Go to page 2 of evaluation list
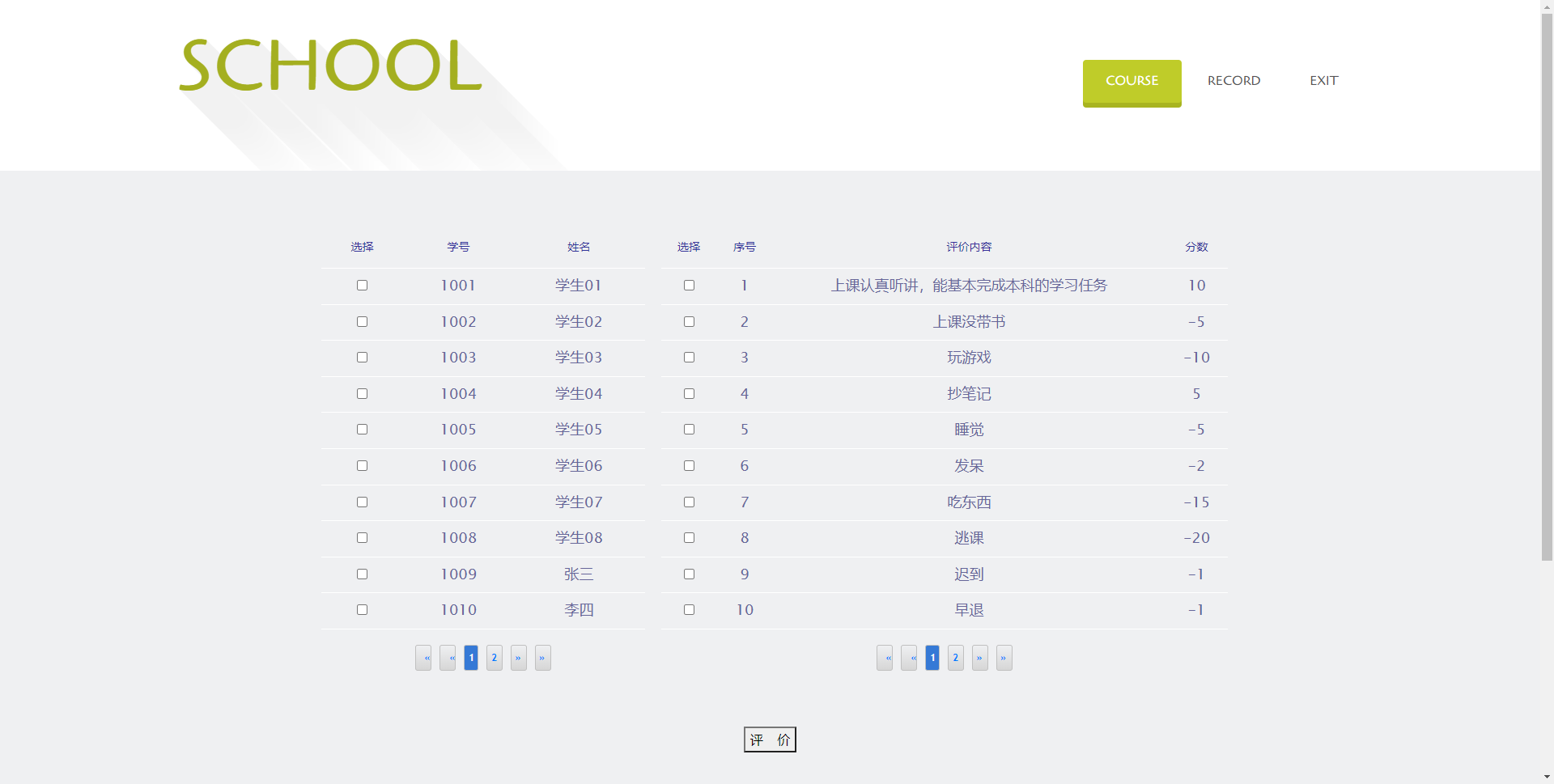The height and width of the screenshot is (784, 1554). [956, 658]
